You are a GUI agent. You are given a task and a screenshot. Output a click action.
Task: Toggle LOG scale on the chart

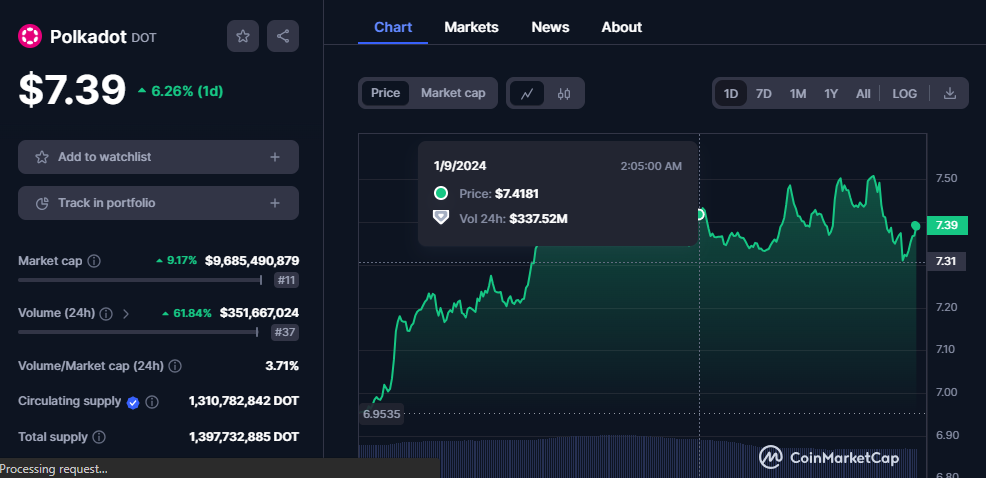coord(904,94)
